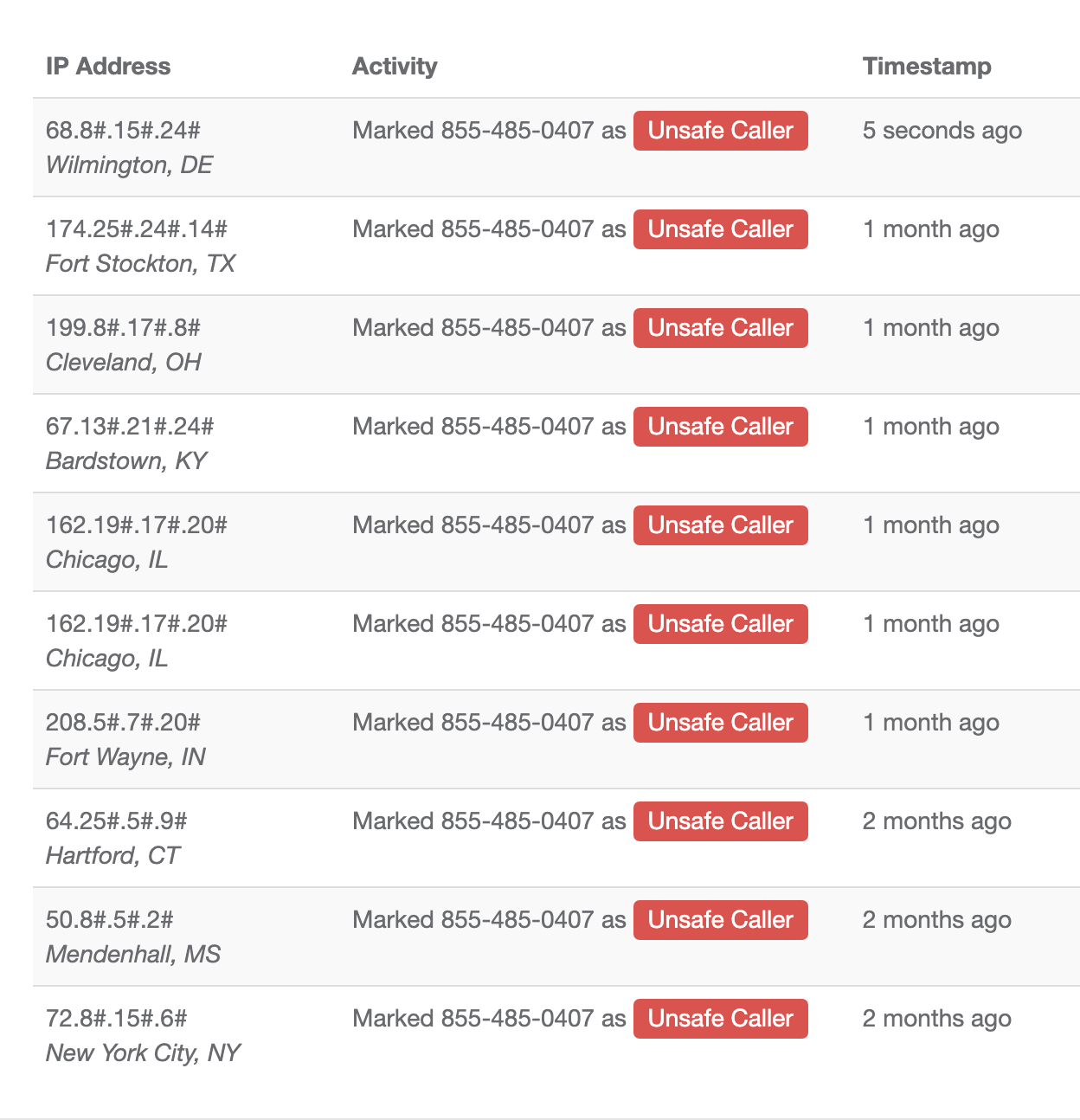Click IP address 68.8#.15#.24#
This screenshot has height=1120, width=1080.
coord(123,131)
